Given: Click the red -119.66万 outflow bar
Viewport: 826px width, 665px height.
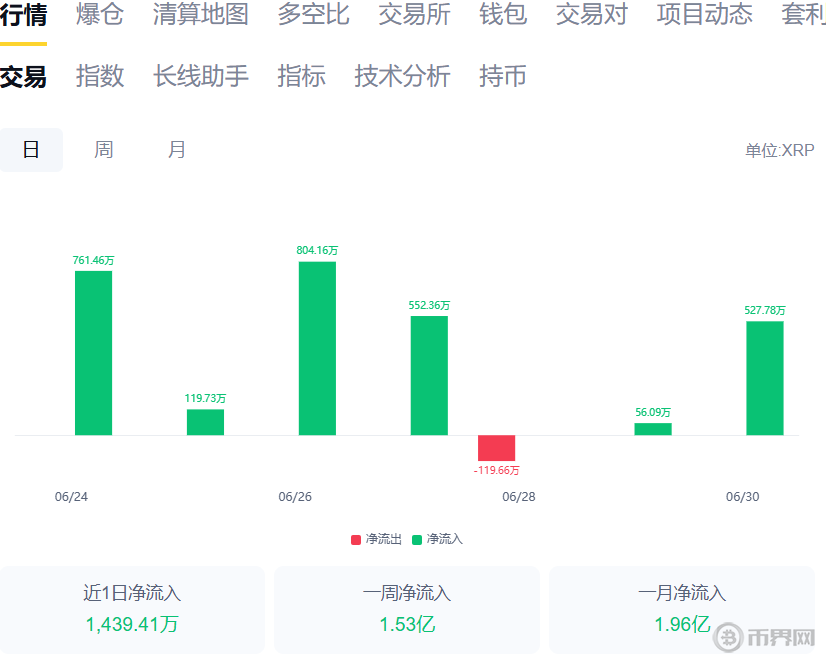Looking at the screenshot, I should (x=496, y=448).
